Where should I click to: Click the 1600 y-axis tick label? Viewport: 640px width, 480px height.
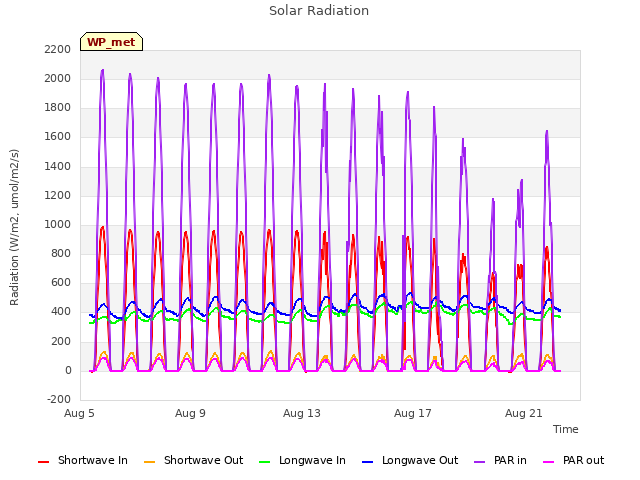[x=58, y=137]
